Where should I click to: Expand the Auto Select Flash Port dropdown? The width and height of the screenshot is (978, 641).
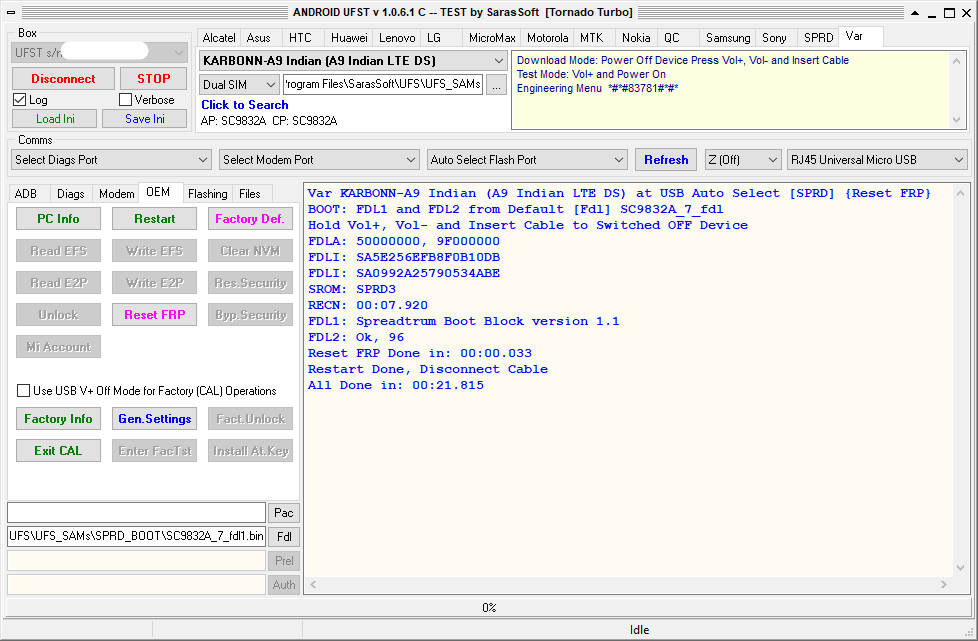coord(527,160)
